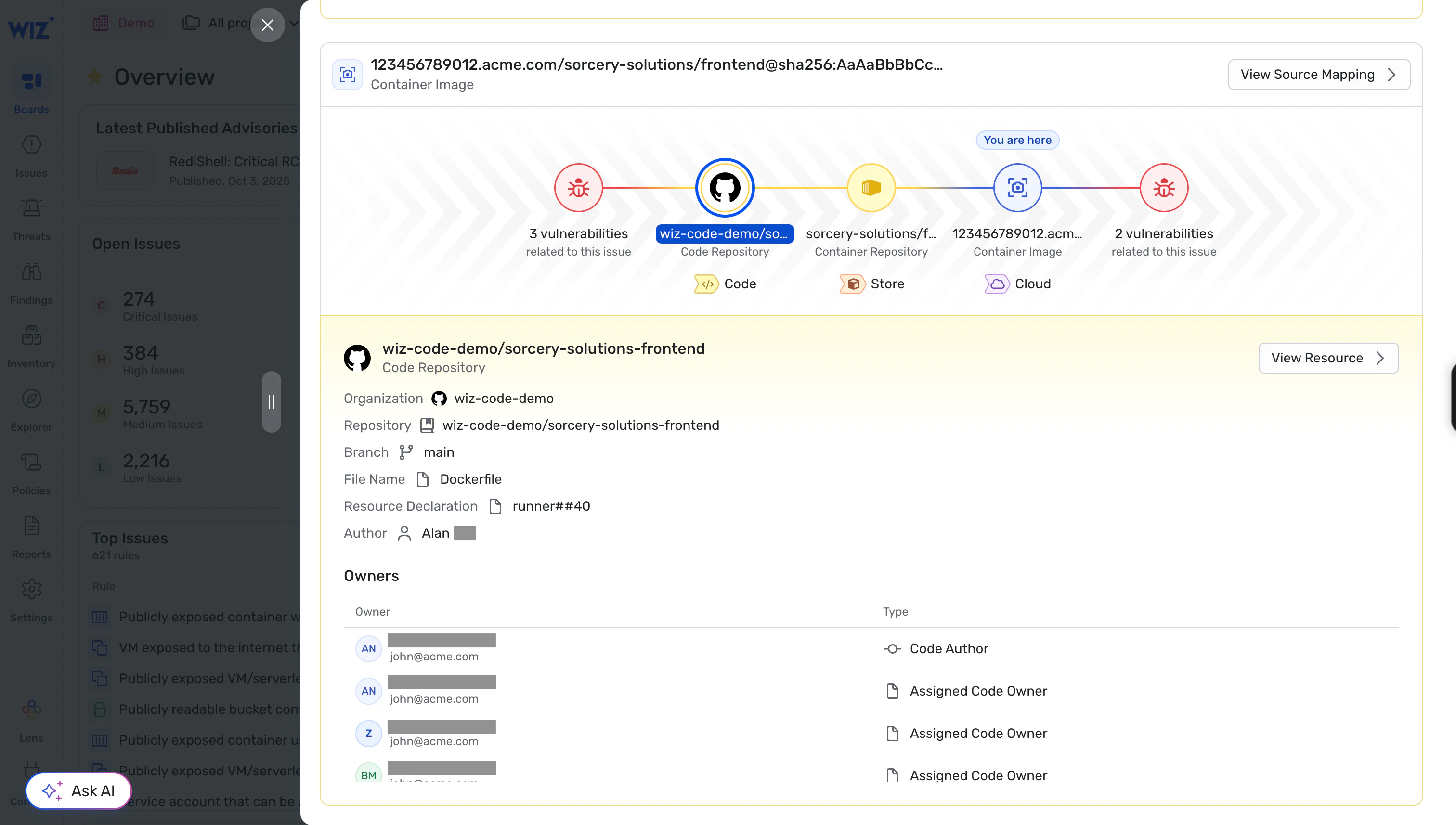The height and width of the screenshot is (825, 1456).
Task: Open the 3 vulnerabilities bug icon
Action: point(578,188)
